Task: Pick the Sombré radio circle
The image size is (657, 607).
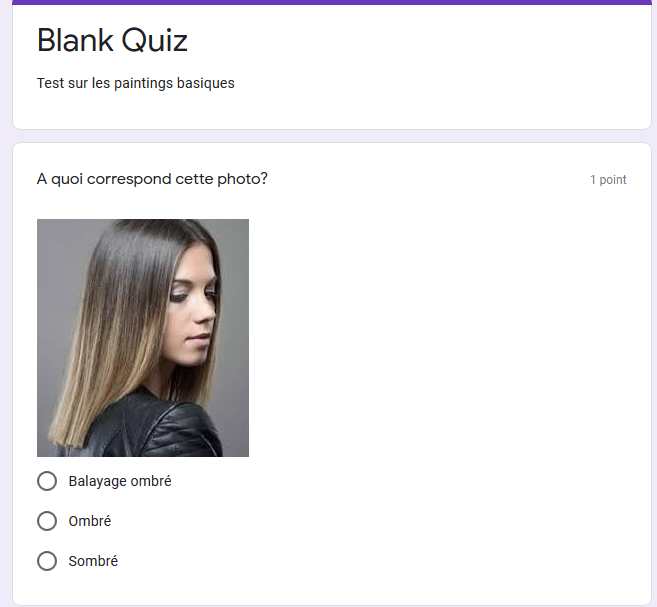Action: click(x=47, y=561)
